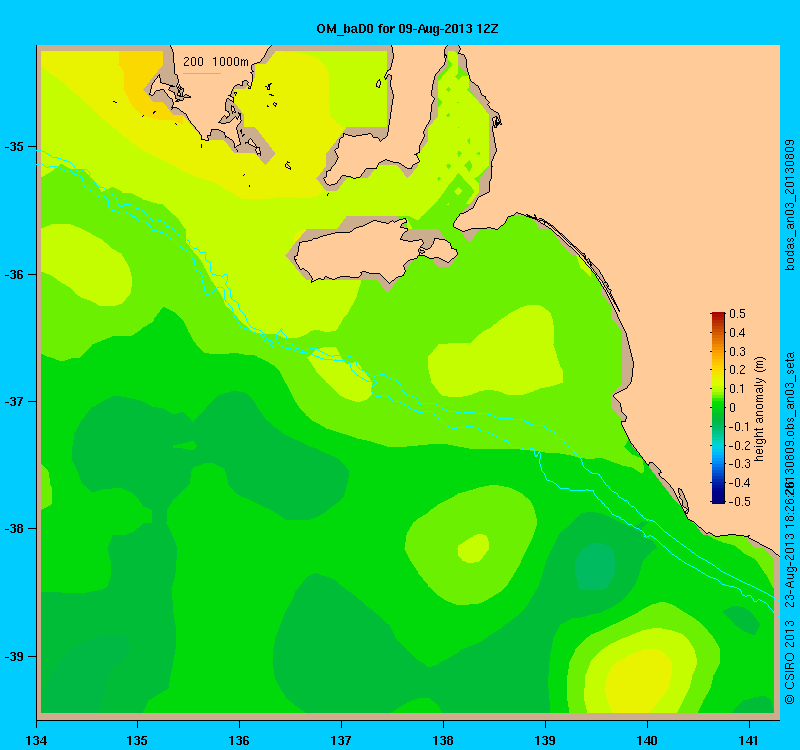Click the 0 color bar label
The height and width of the screenshot is (750, 800).
pyautogui.click(x=733, y=408)
